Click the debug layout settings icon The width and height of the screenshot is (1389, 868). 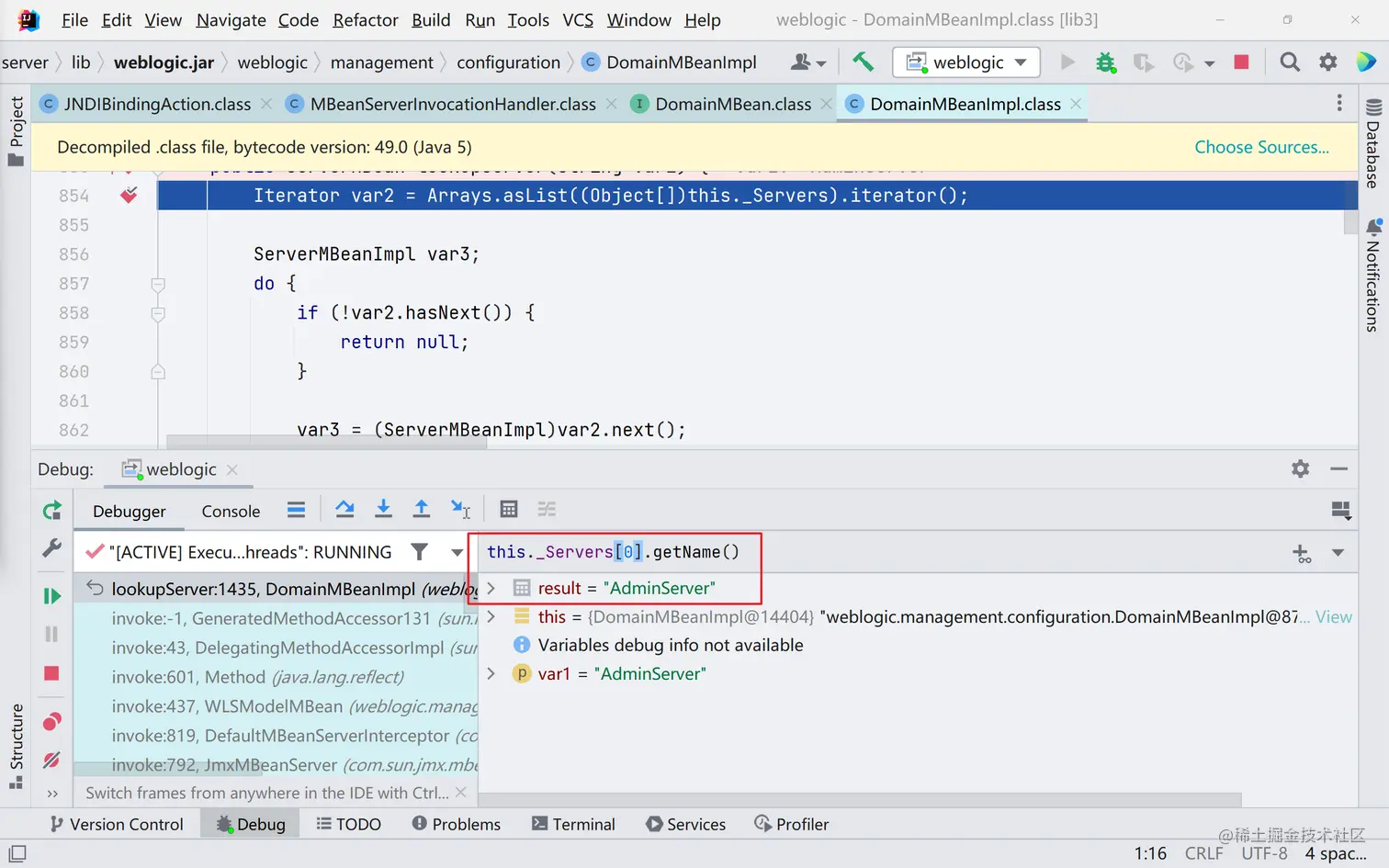point(1341,511)
